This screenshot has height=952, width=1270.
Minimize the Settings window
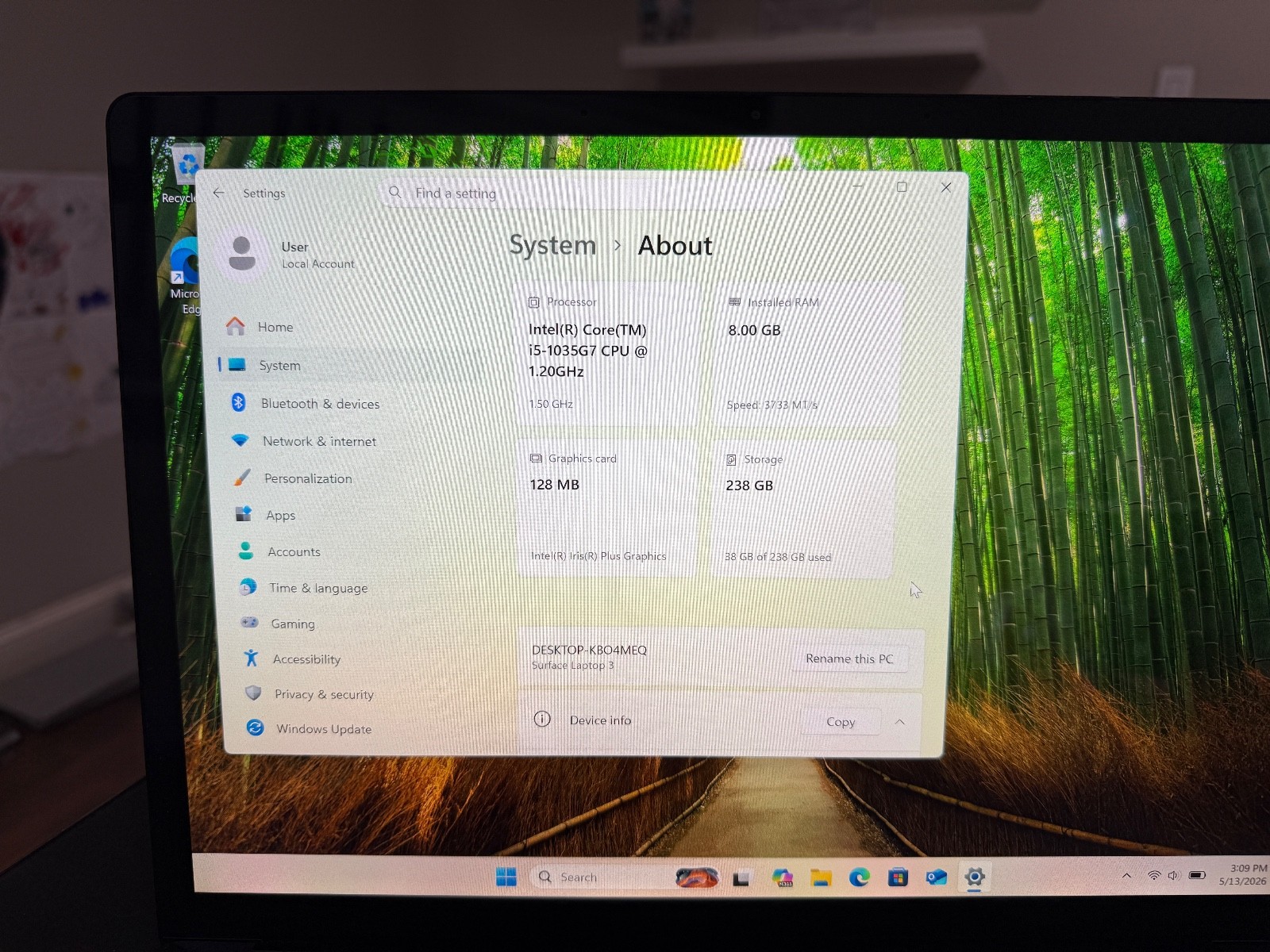click(857, 187)
